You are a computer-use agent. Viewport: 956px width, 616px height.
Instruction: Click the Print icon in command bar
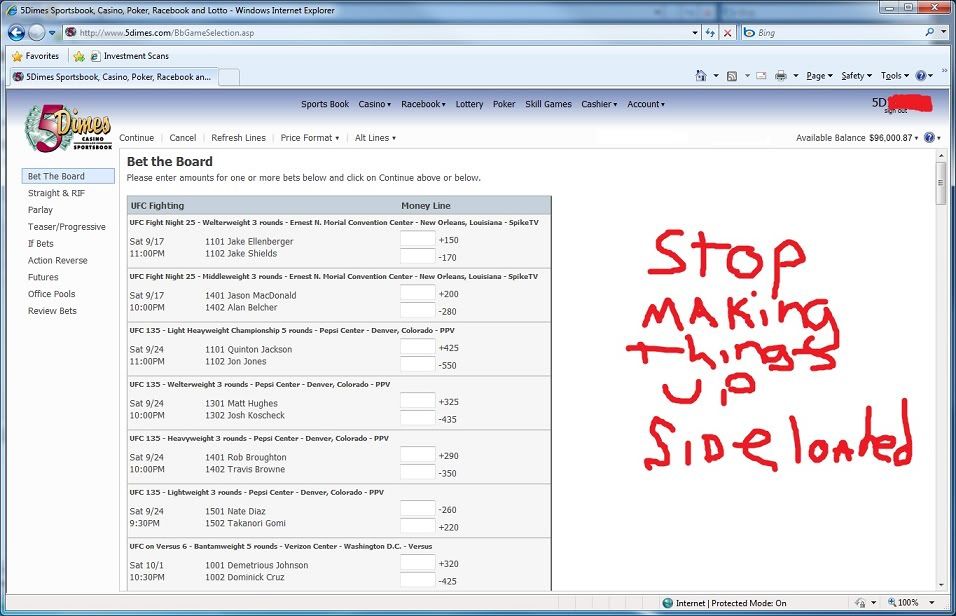[780, 76]
